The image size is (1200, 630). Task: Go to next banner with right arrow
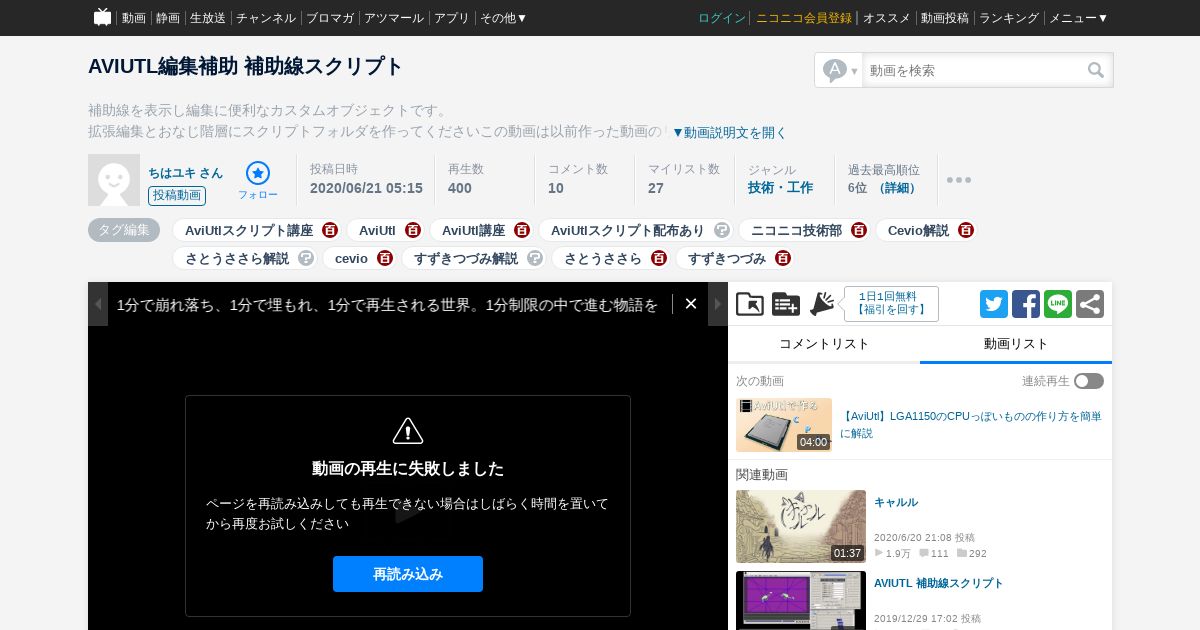click(718, 304)
